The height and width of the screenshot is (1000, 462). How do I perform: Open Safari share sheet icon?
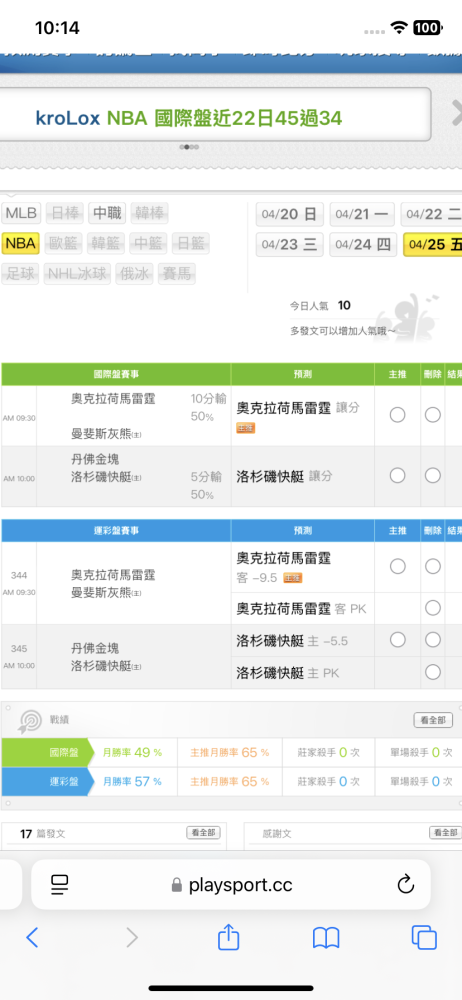pos(228,936)
